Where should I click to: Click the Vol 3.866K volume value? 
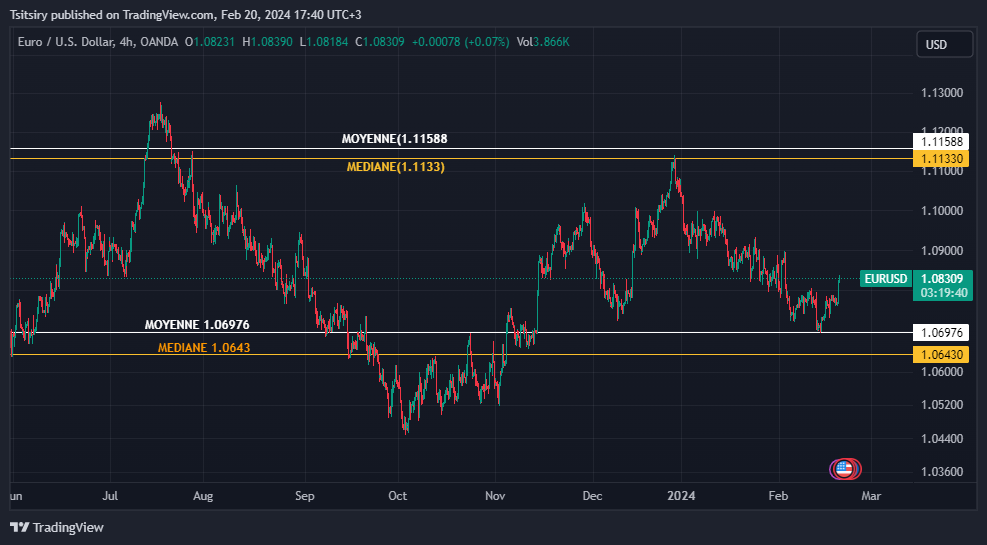click(x=543, y=42)
